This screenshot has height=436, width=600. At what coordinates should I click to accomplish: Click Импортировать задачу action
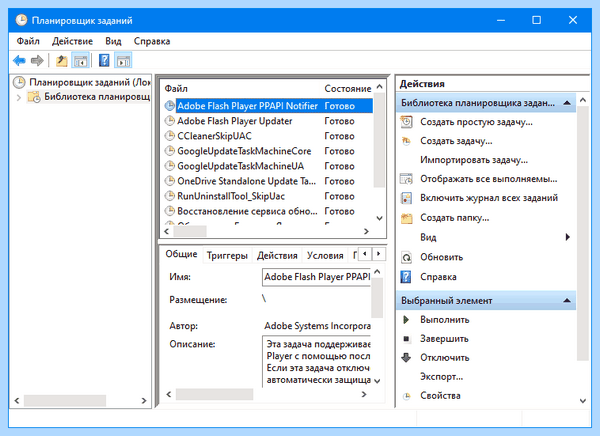click(x=474, y=160)
